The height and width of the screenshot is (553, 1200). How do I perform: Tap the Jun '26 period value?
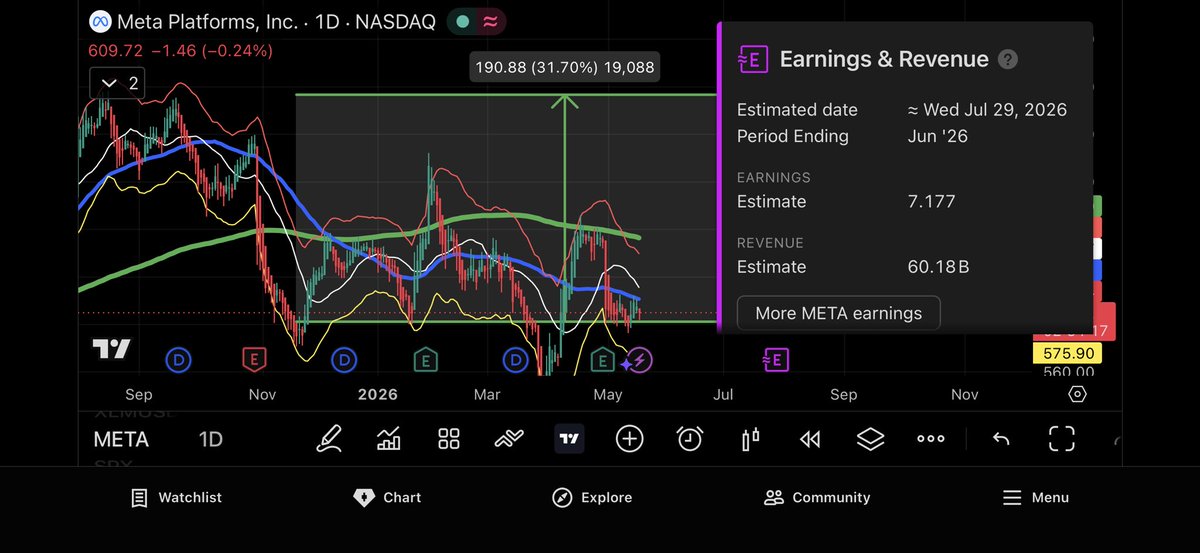pyautogui.click(x=940, y=136)
